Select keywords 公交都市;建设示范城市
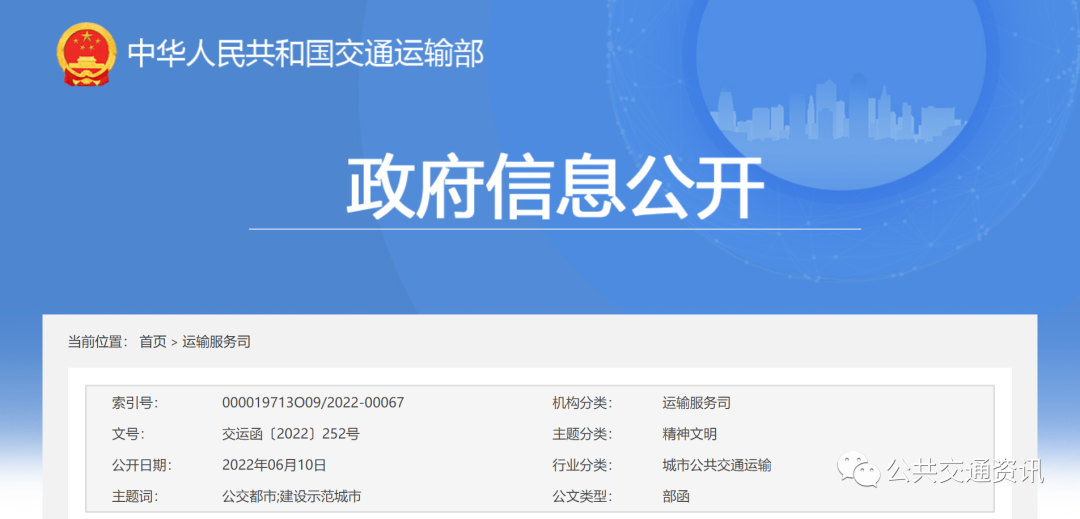The image size is (1080, 519). pyautogui.click(x=291, y=496)
